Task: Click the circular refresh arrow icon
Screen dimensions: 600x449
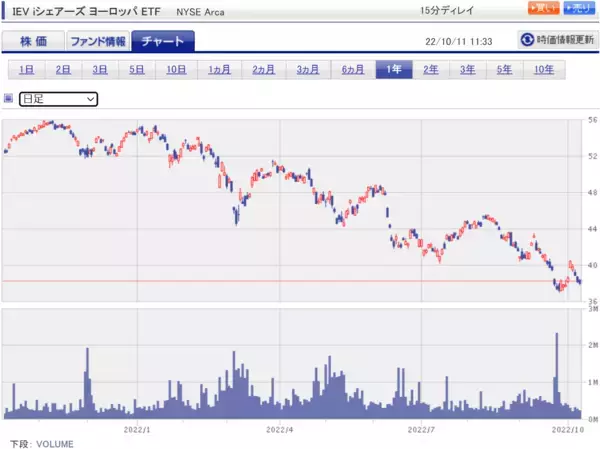Action: pyautogui.click(x=527, y=39)
